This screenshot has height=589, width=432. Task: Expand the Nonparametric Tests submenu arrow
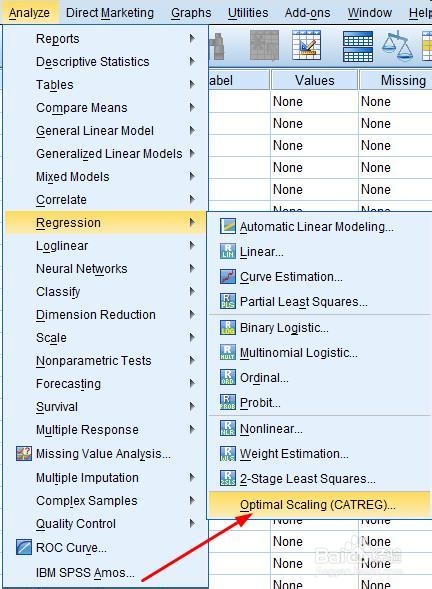point(192,360)
